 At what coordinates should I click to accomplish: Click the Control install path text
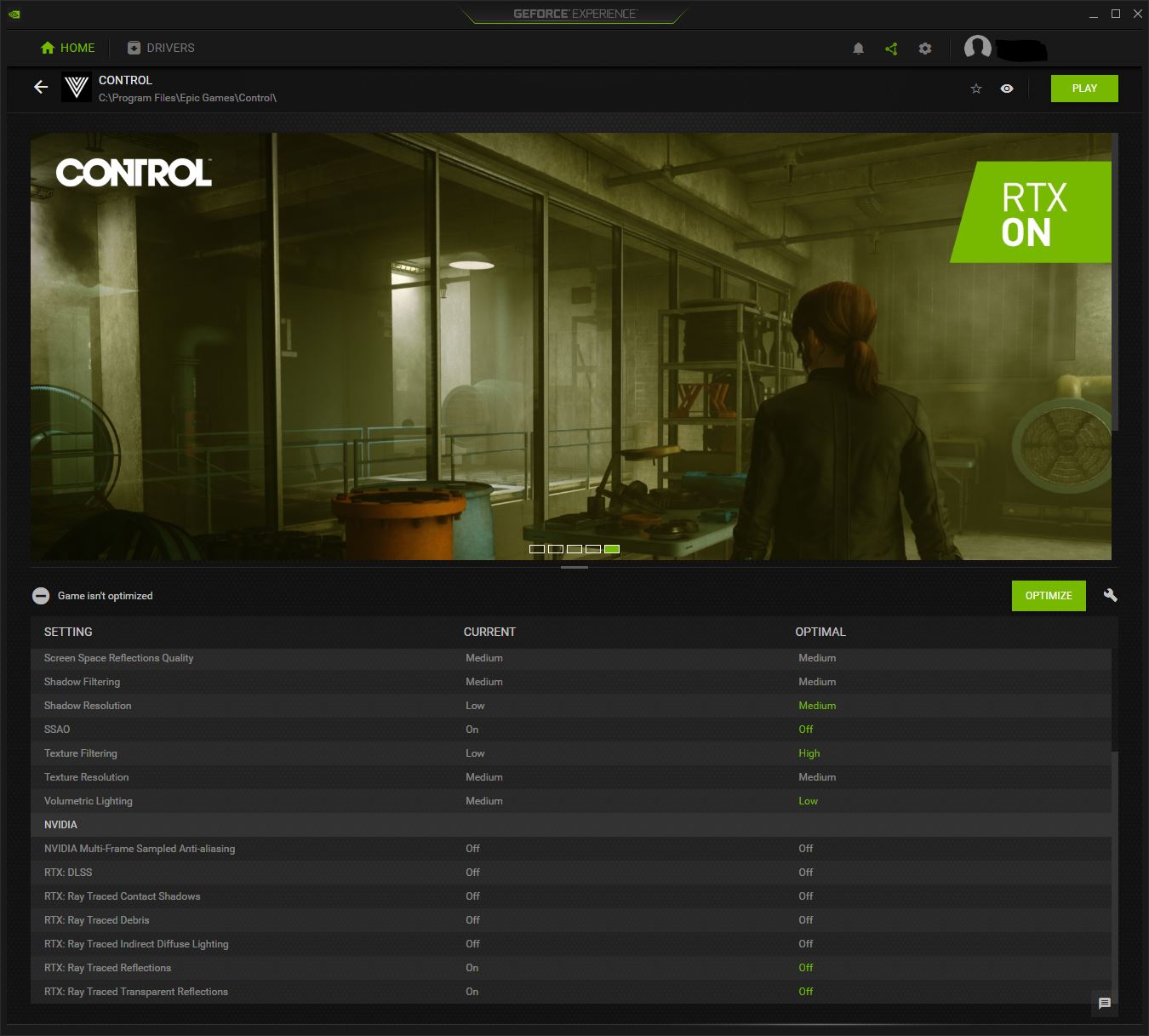pos(187,98)
